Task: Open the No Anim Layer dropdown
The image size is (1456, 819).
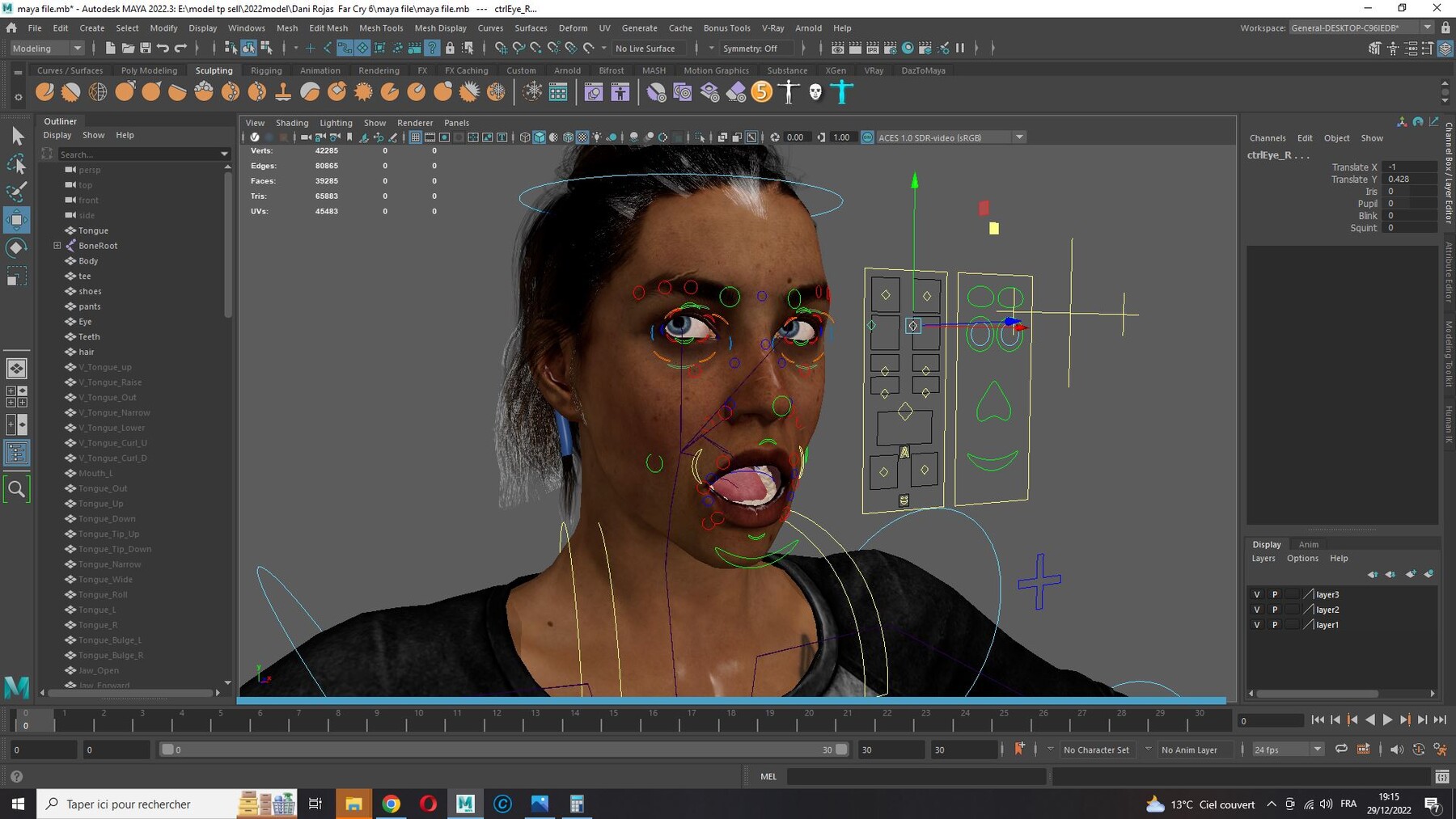Action: click(x=1197, y=749)
